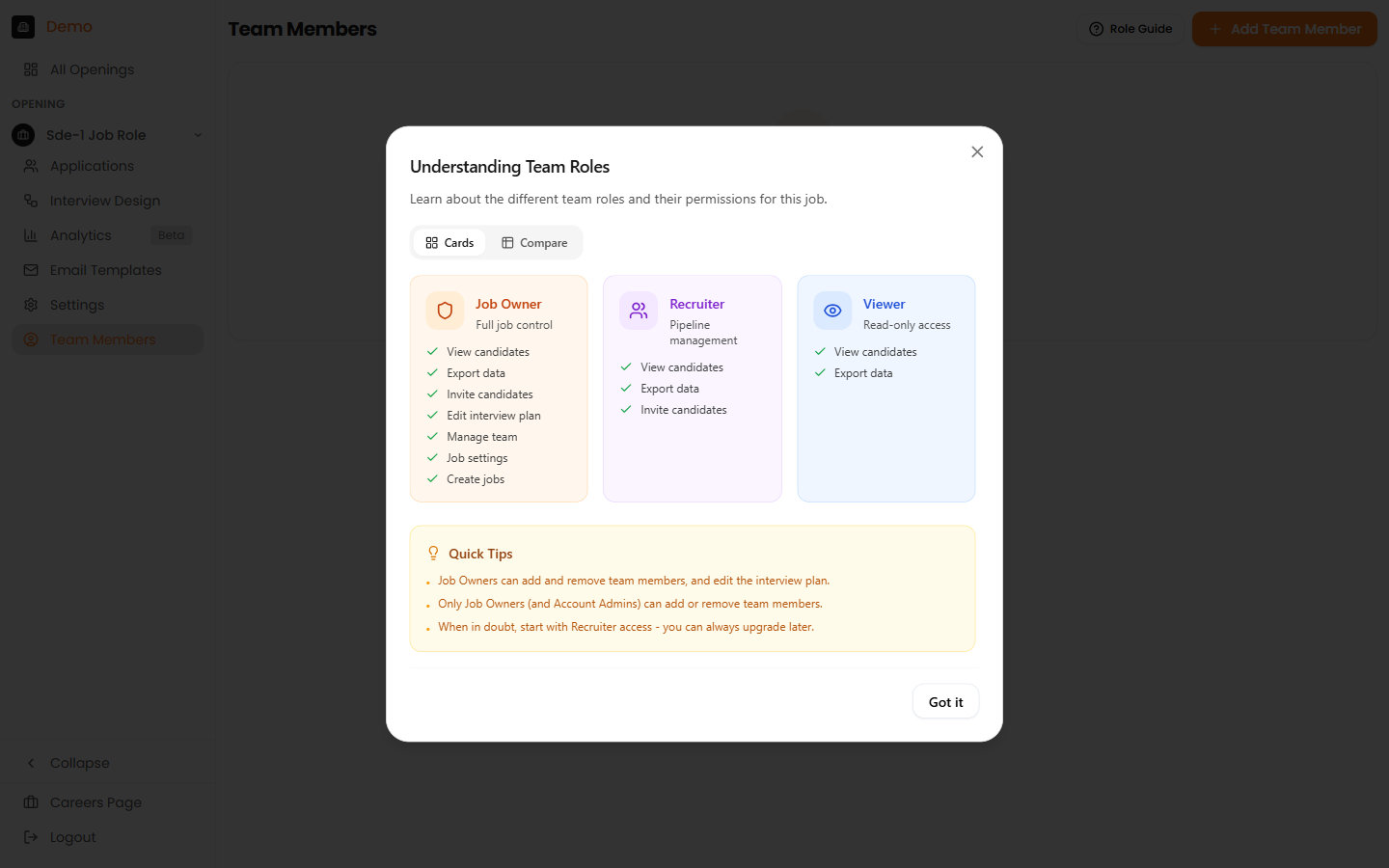Click the Settings gear icon
Screen dimensions: 1389x868
pyautogui.click(x=31, y=305)
